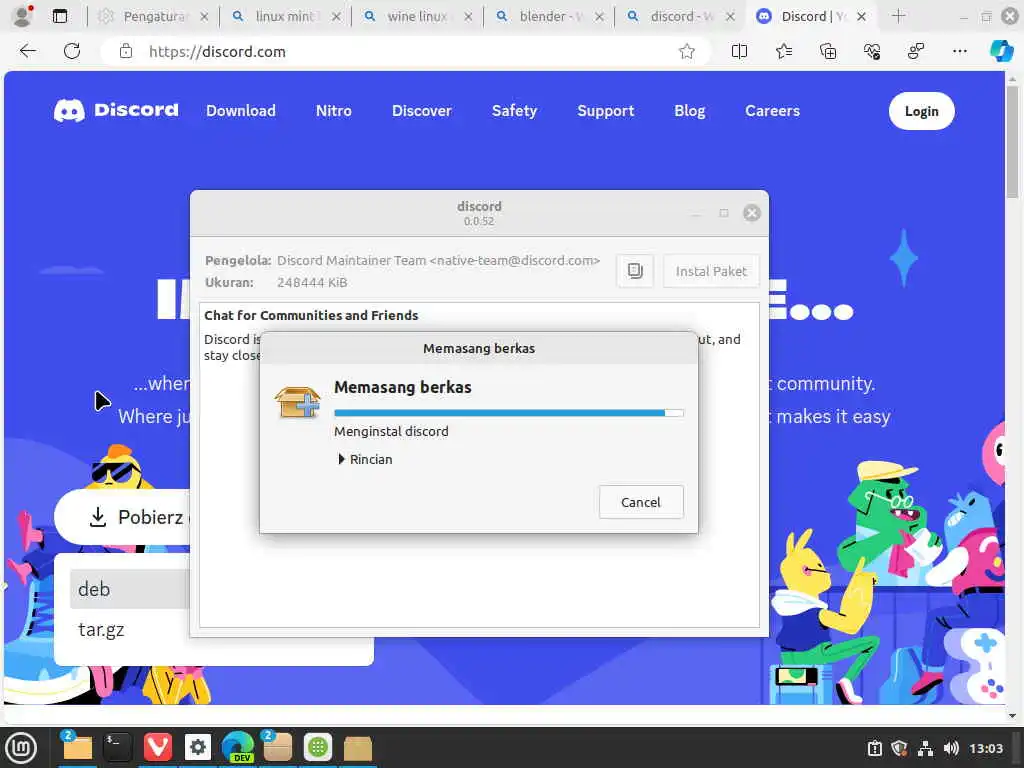Click the copy icon beside Instal Paket
The height and width of the screenshot is (768, 1024).
click(635, 270)
